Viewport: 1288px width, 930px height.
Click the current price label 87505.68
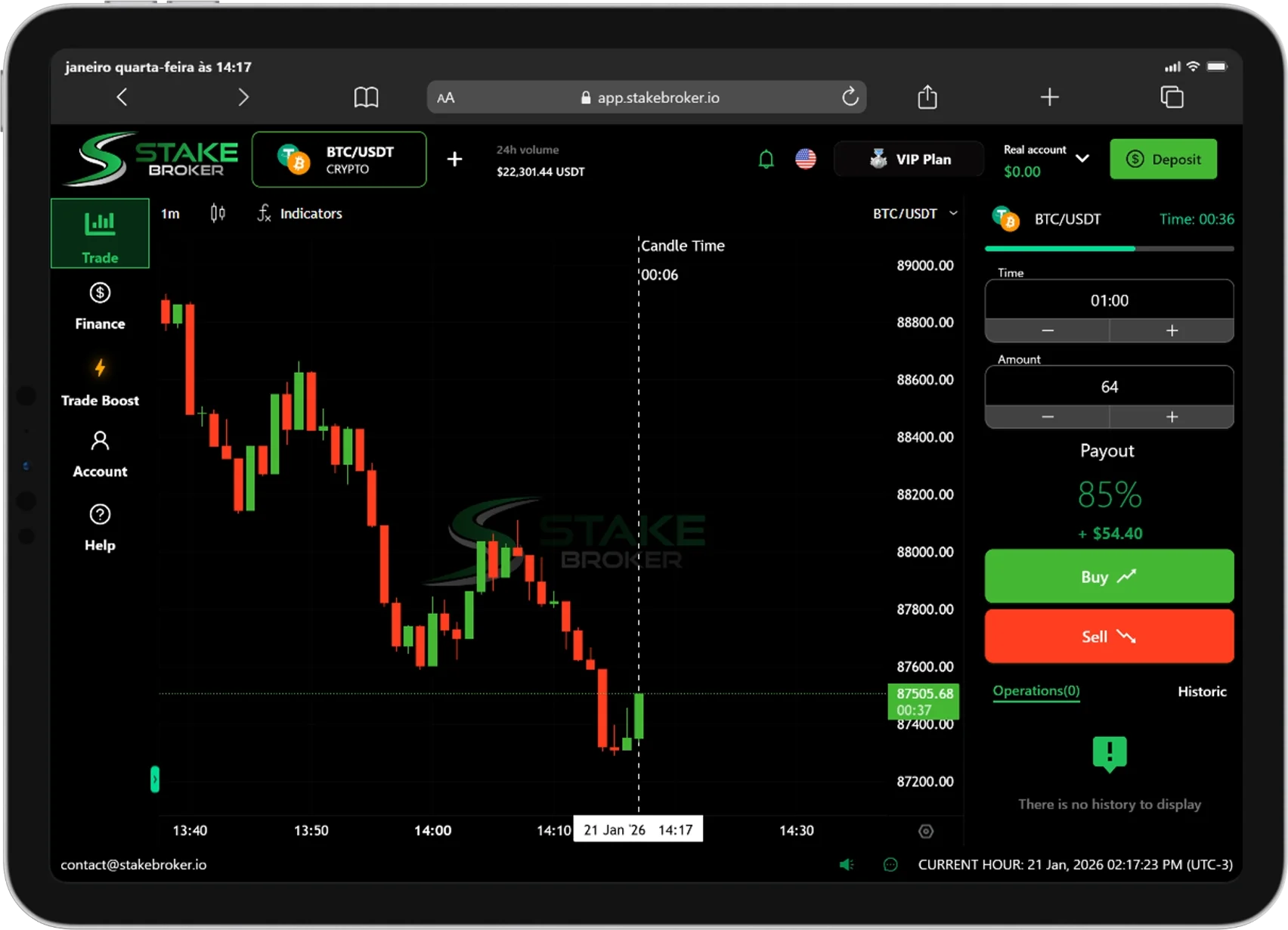924,702
